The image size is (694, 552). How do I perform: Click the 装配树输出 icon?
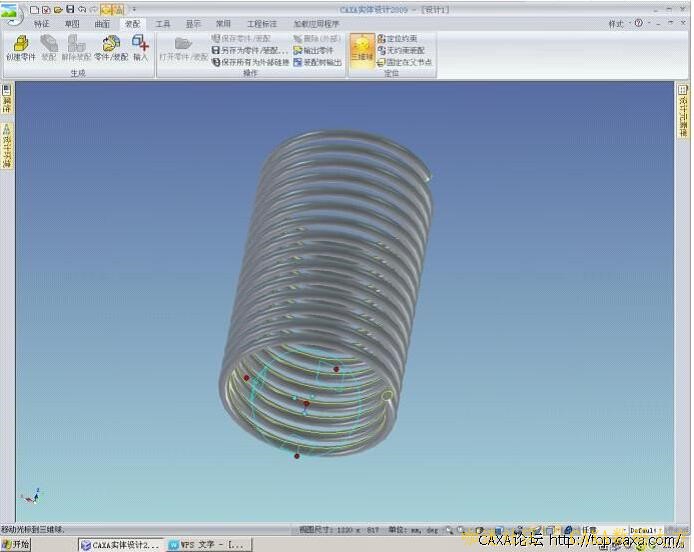click(x=318, y=61)
